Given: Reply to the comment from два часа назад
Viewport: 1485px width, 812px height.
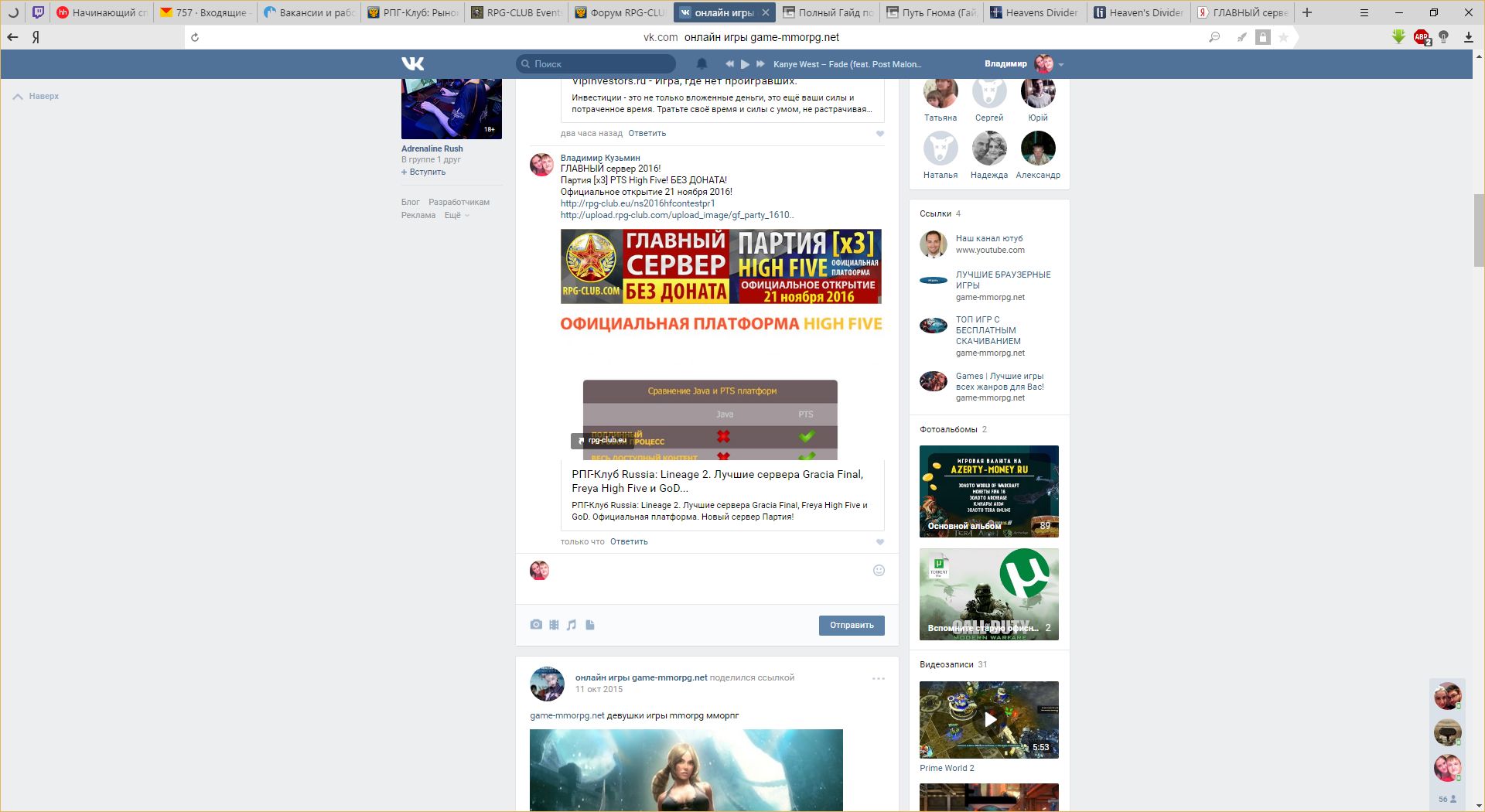Looking at the screenshot, I should click(x=647, y=133).
